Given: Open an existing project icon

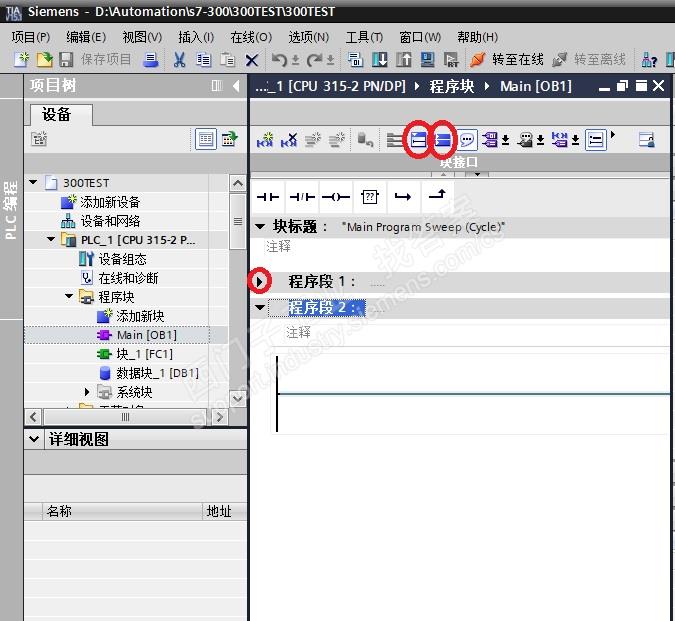Looking at the screenshot, I should pyautogui.click(x=44, y=59).
